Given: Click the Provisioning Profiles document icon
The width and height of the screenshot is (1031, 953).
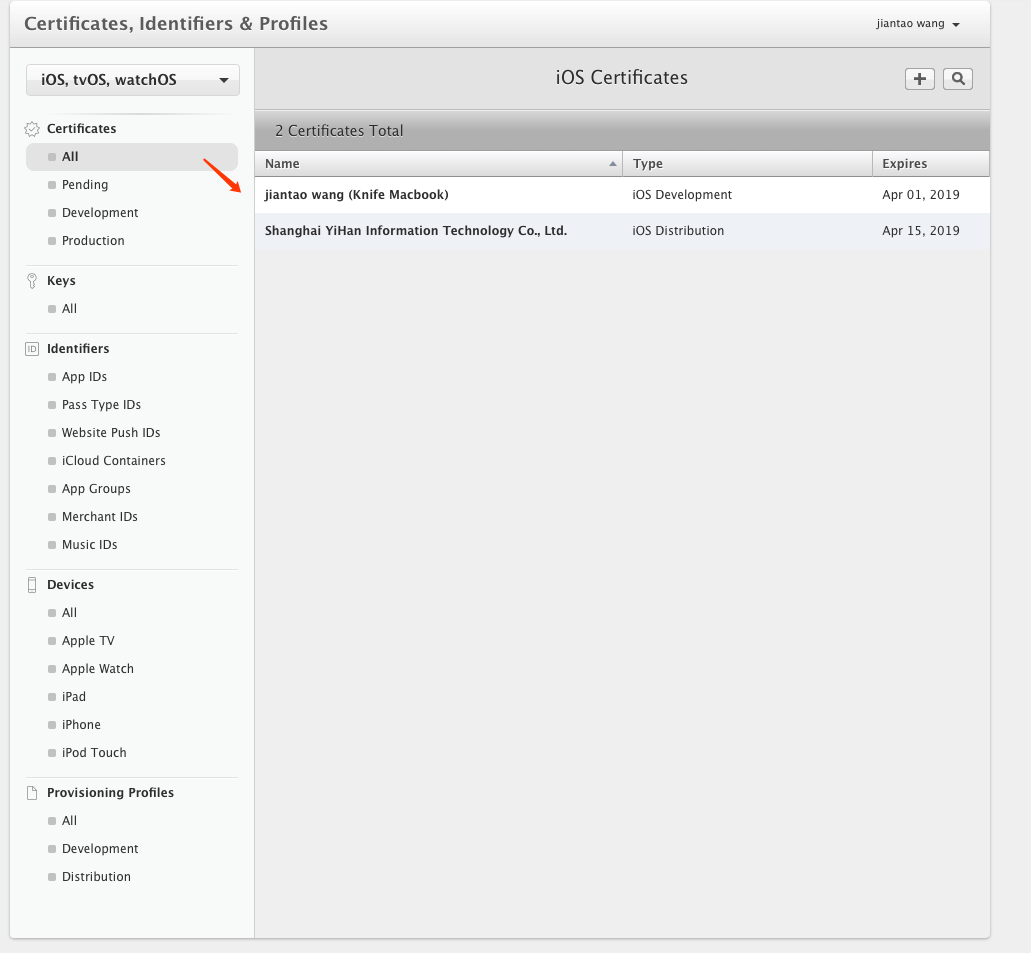Looking at the screenshot, I should point(32,793).
